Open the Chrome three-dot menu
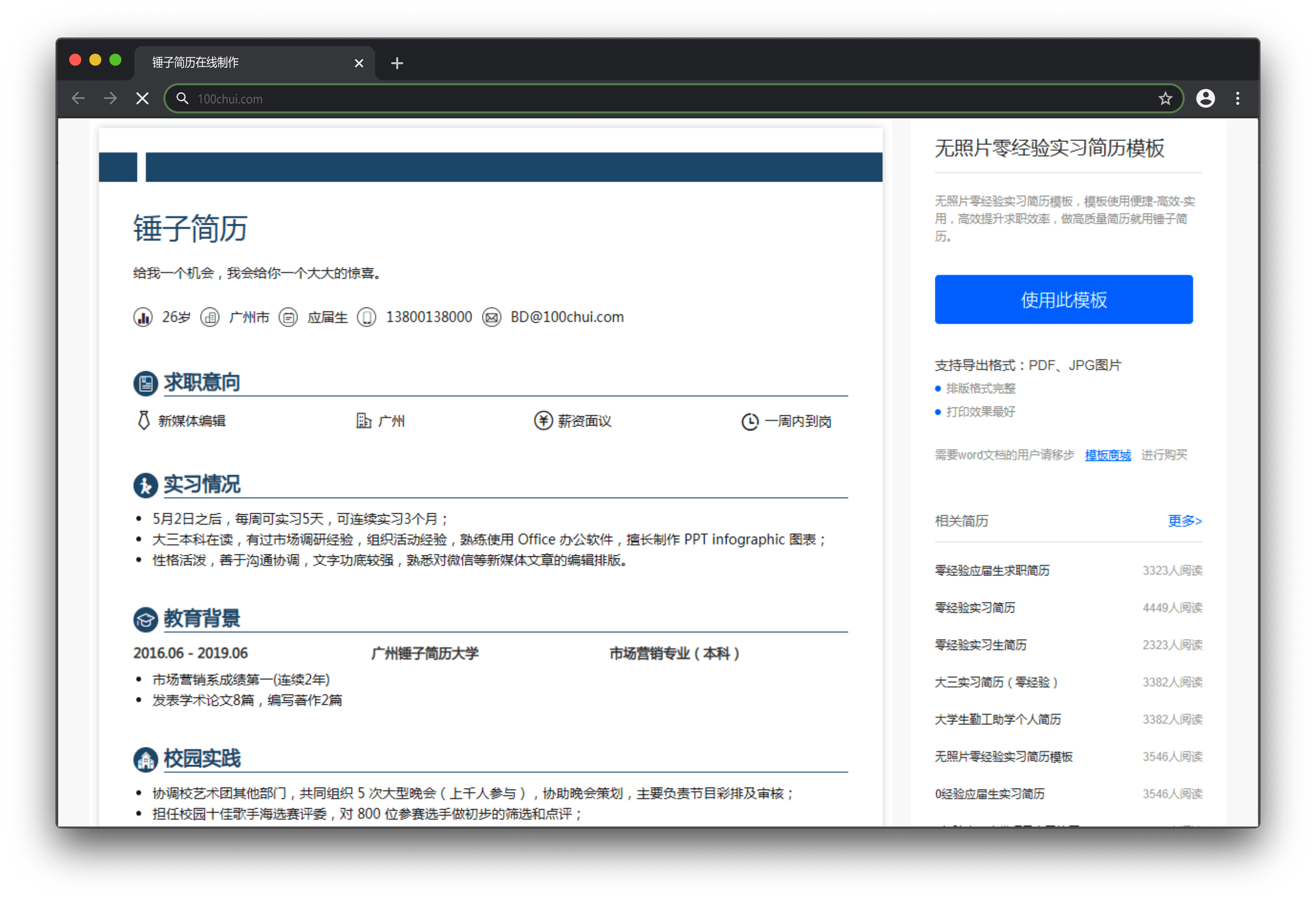Image resolution: width=1316 pixels, height=902 pixels. pyautogui.click(x=1238, y=99)
